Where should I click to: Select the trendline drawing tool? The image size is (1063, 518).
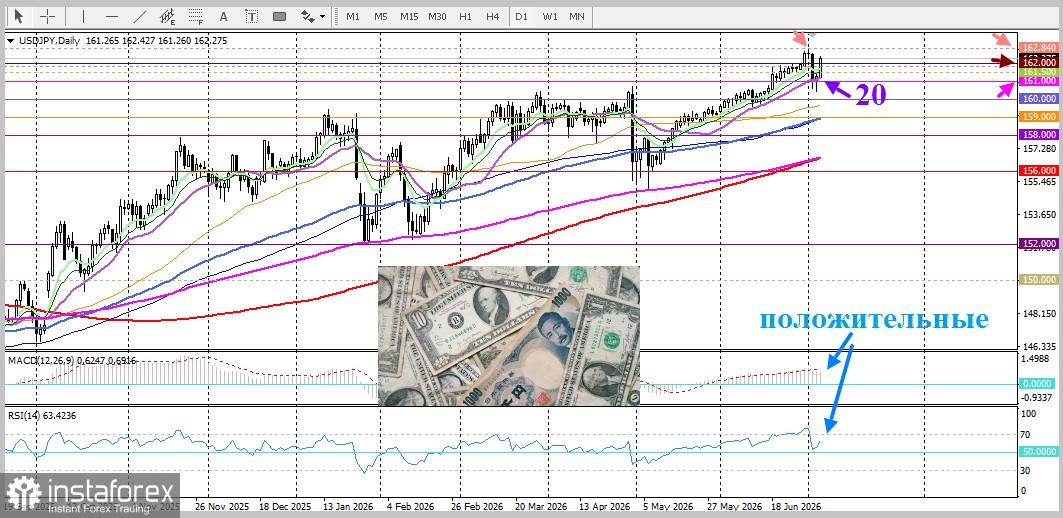(x=140, y=16)
